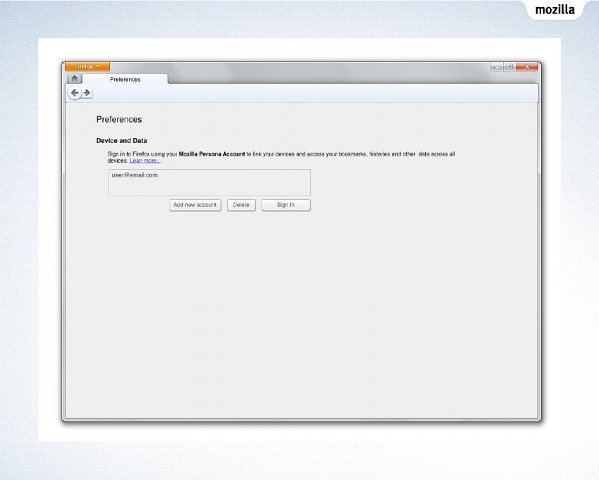Click the Add new account button
This screenshot has width=599, height=480.
[195, 205]
